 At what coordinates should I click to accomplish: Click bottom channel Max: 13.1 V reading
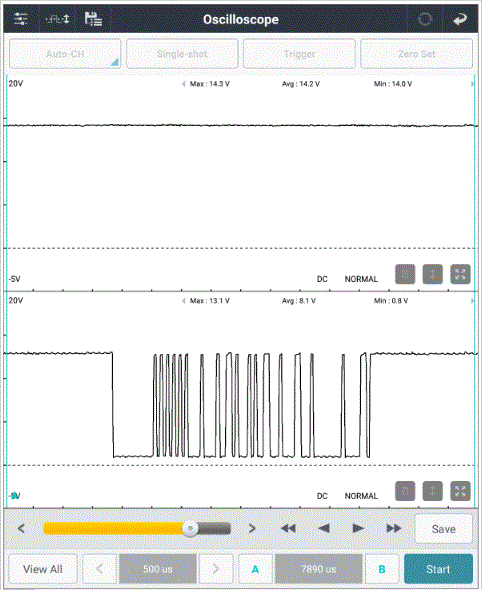(210, 301)
